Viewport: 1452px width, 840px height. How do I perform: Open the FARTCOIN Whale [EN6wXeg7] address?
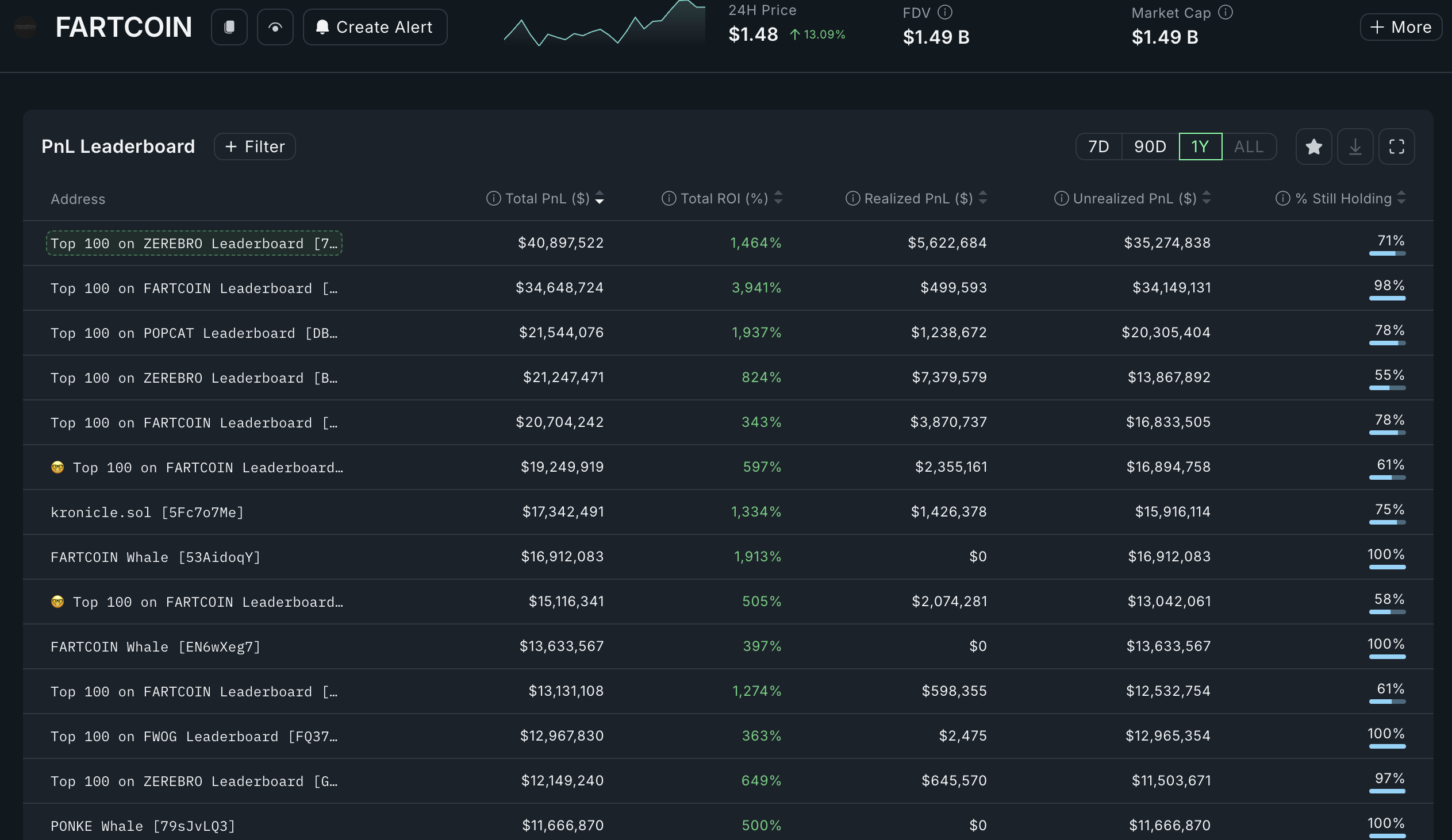coord(156,647)
